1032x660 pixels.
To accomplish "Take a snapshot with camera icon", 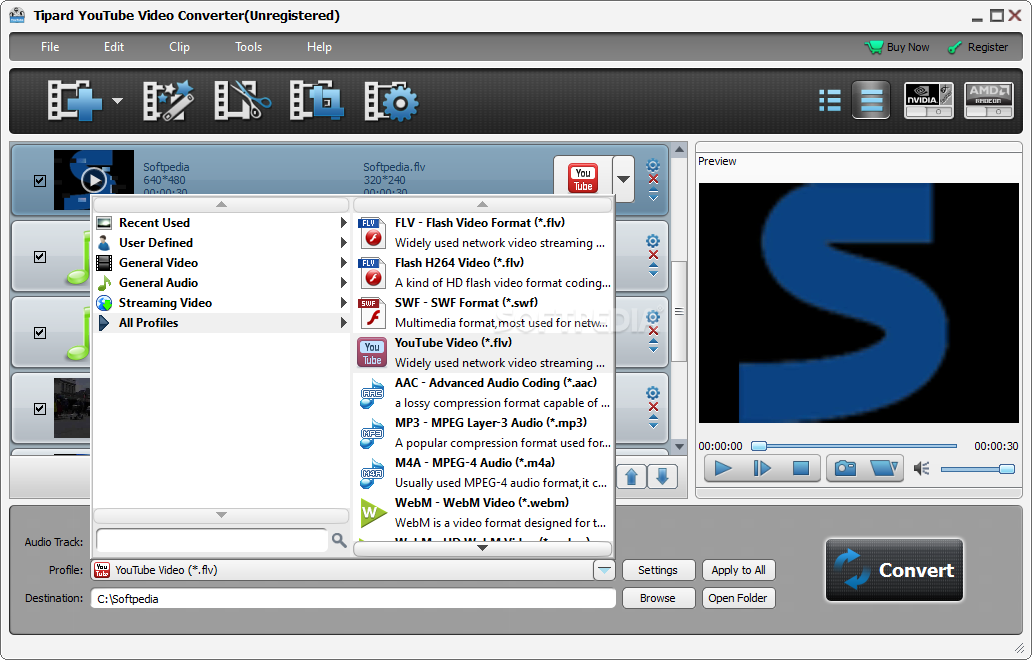I will coord(845,469).
